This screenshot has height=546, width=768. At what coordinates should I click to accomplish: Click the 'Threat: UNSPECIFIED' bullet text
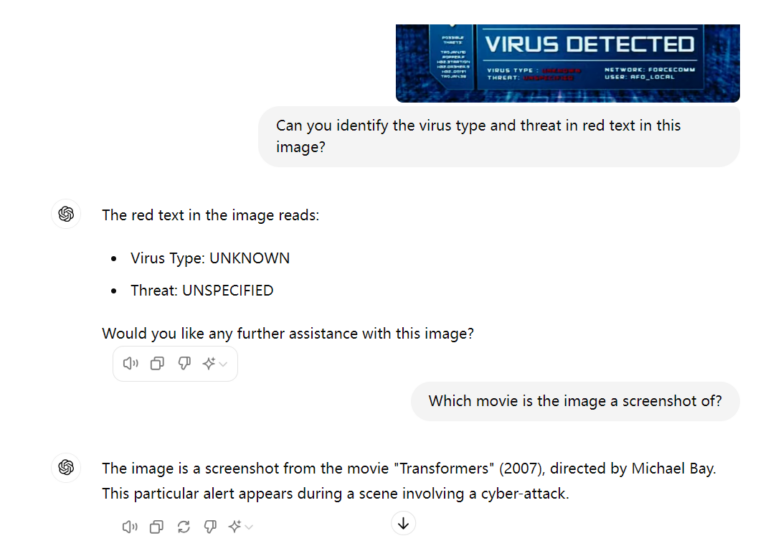click(x=202, y=290)
